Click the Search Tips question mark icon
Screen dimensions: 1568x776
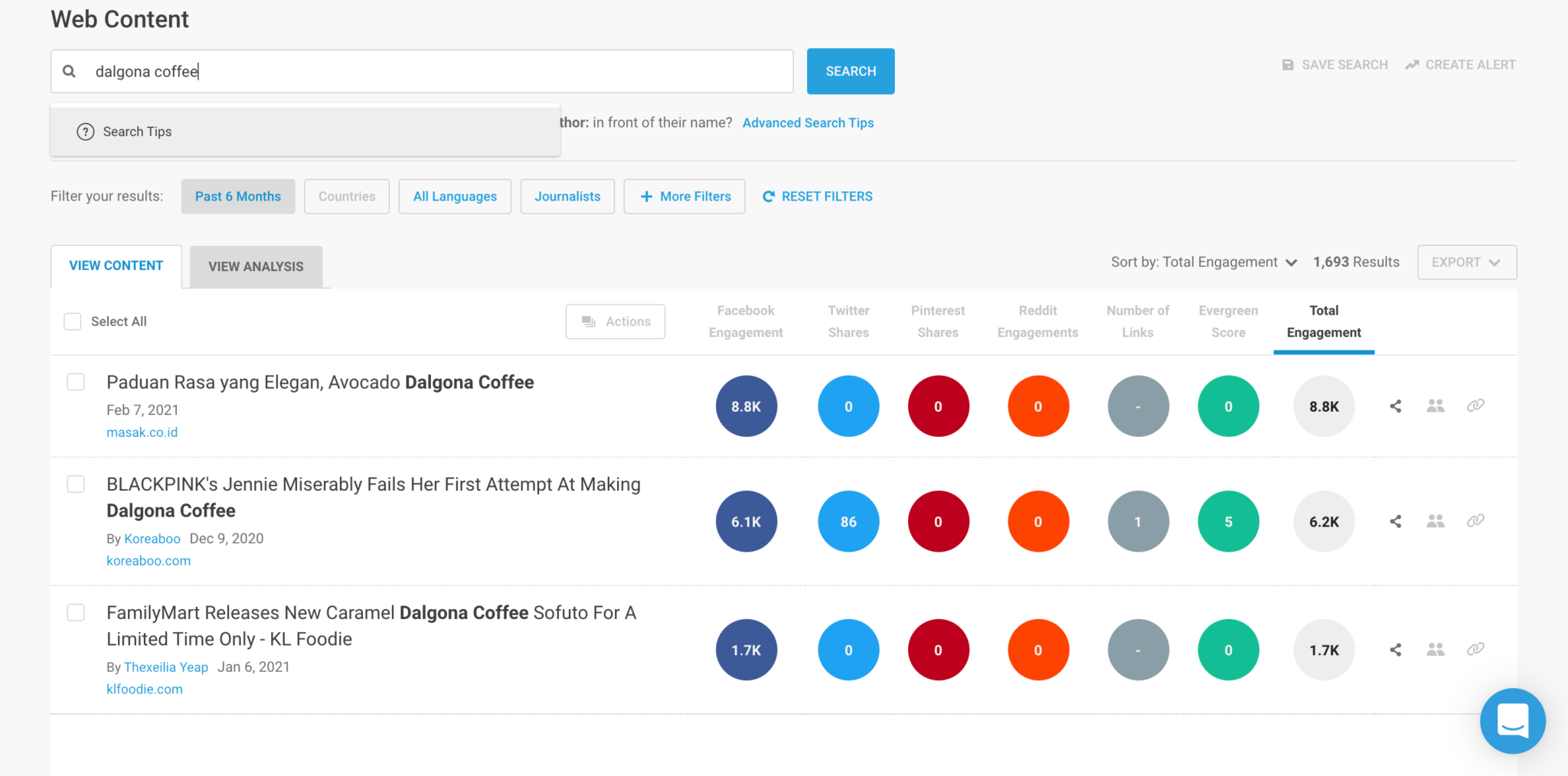click(85, 132)
